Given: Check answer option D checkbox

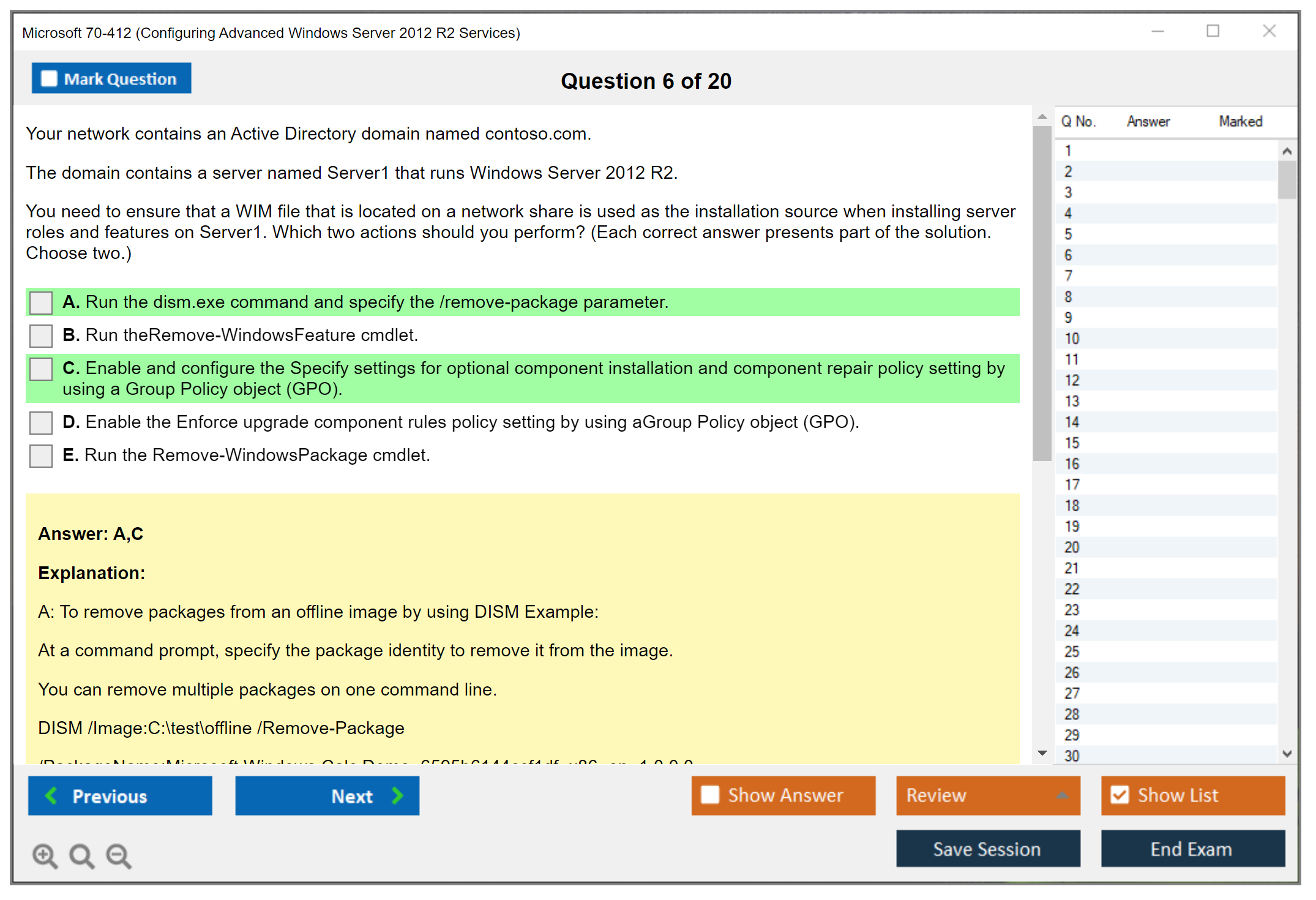Looking at the screenshot, I should pos(41,422).
